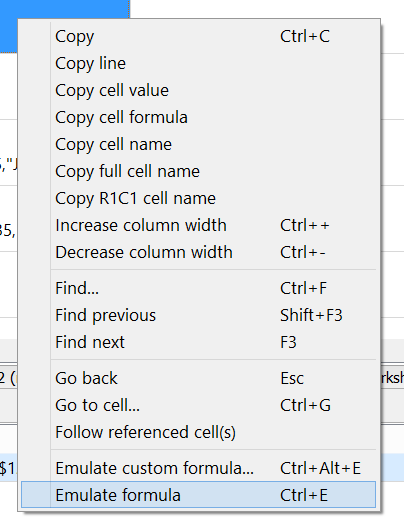Click the blue selected cell behind menu
The width and height of the screenshot is (404, 528).
pos(65,26)
